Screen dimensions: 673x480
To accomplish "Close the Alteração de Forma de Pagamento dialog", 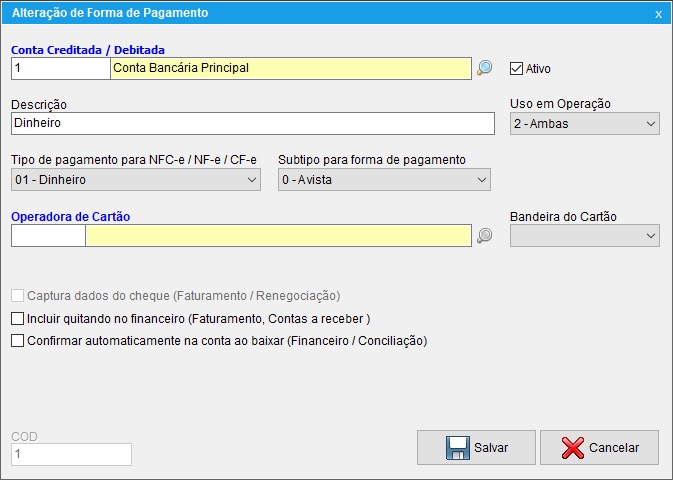I will [658, 14].
